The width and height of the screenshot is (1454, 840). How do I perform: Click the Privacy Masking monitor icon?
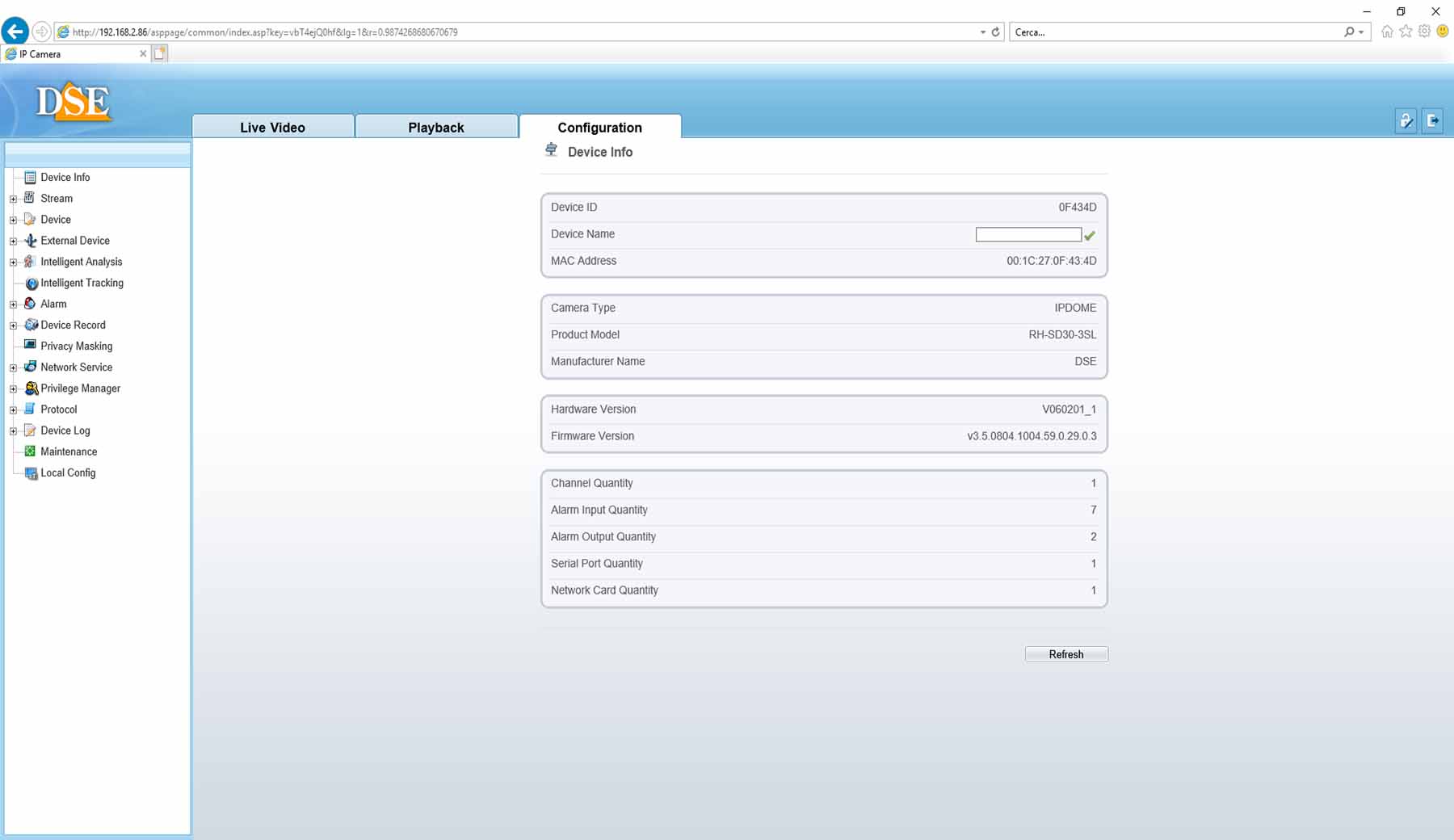(x=30, y=345)
